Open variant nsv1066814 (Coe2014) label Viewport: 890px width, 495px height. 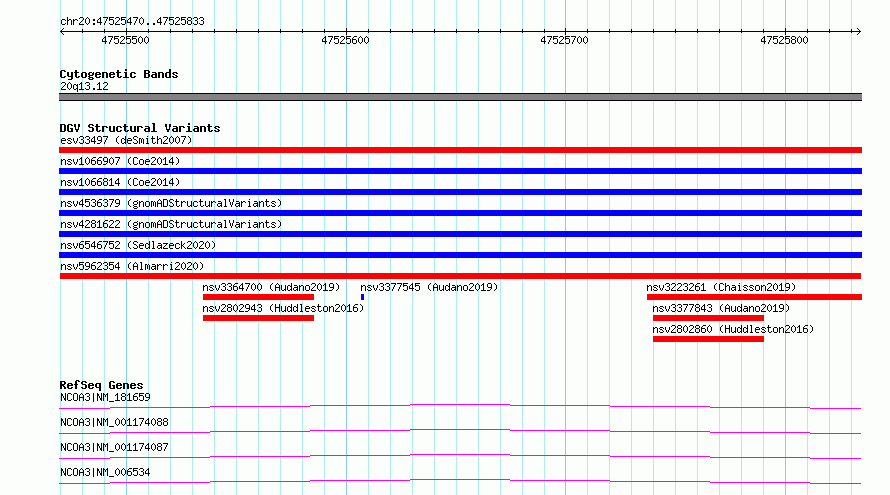coord(120,182)
